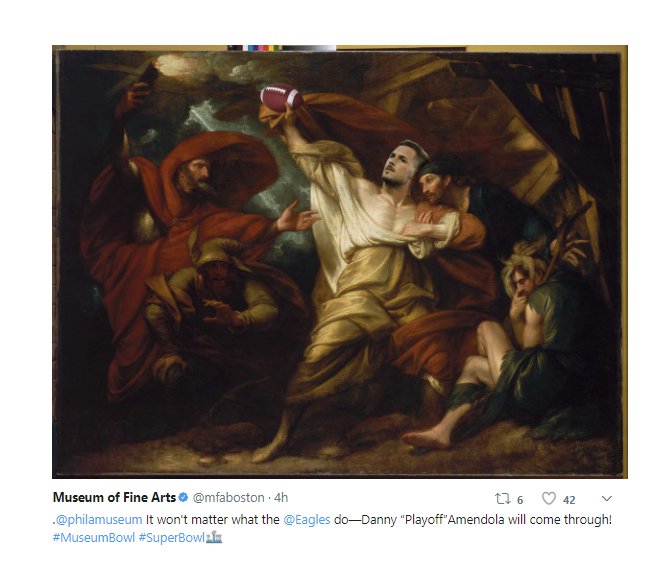The image size is (649, 567).
Task: Follow the #MuseumBowl hashtag
Action: point(94,537)
